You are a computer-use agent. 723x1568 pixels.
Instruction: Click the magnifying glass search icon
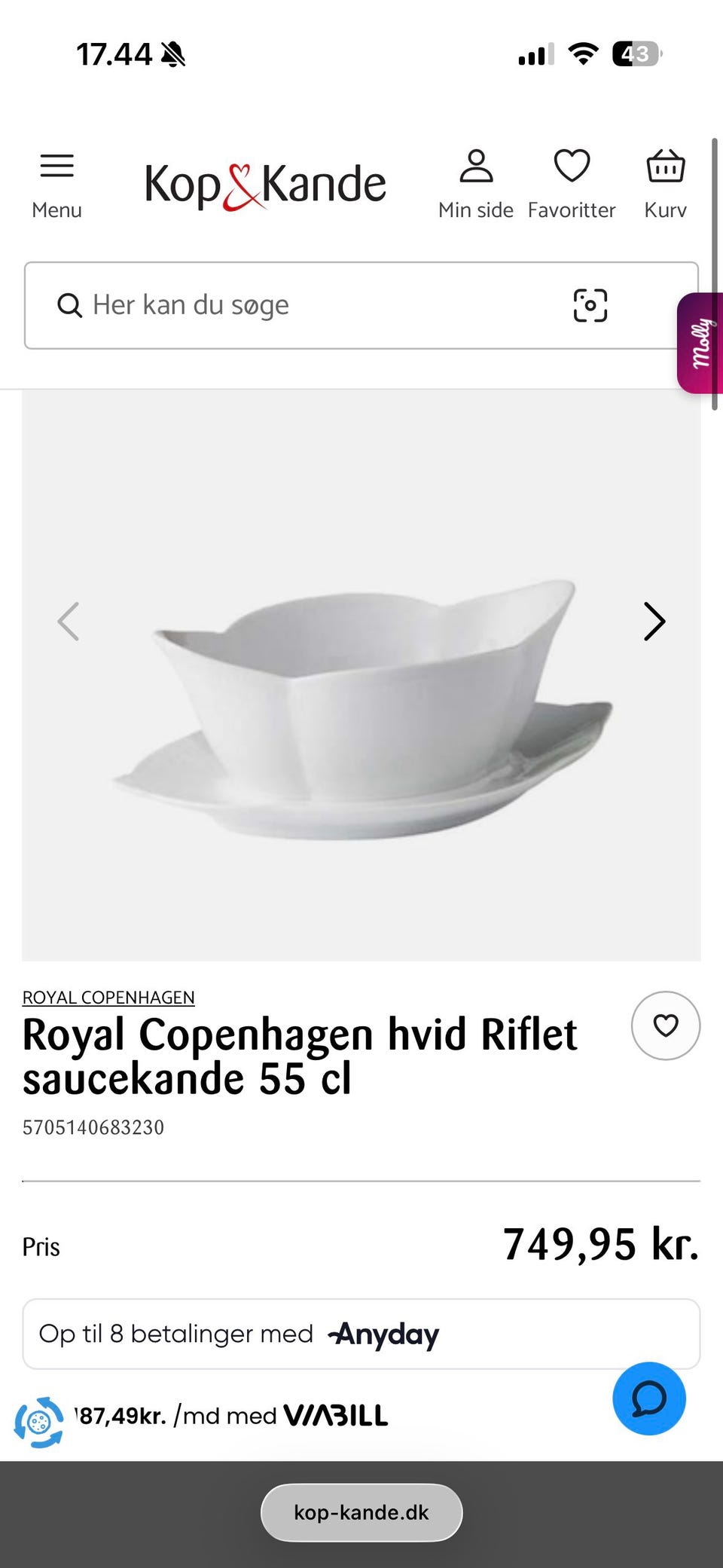click(69, 306)
